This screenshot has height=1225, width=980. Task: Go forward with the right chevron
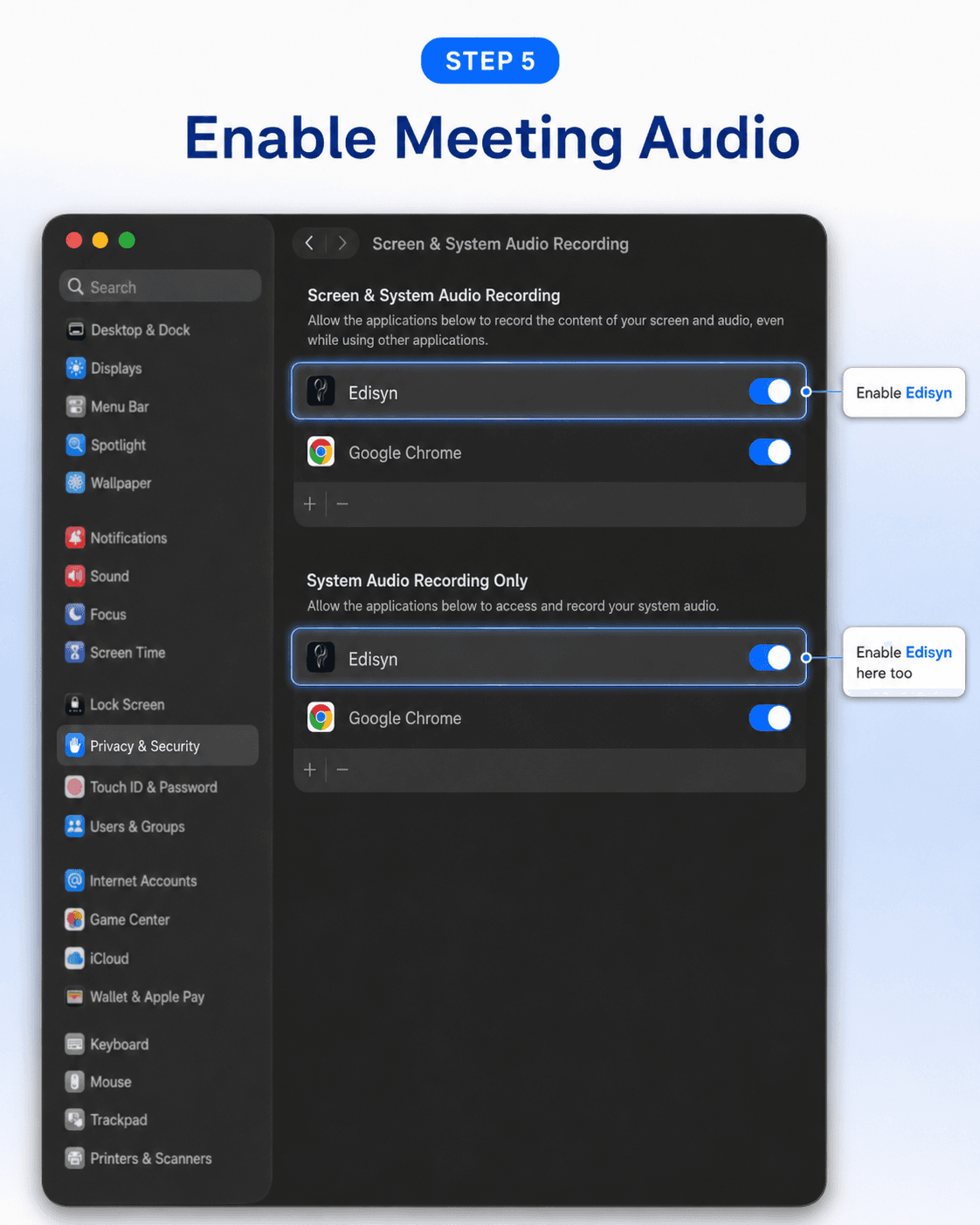pos(342,243)
